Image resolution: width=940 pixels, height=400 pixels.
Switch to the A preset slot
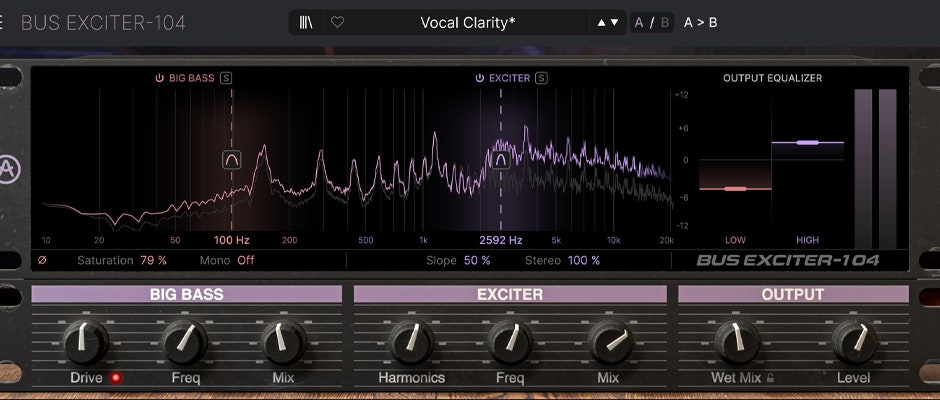[640, 22]
